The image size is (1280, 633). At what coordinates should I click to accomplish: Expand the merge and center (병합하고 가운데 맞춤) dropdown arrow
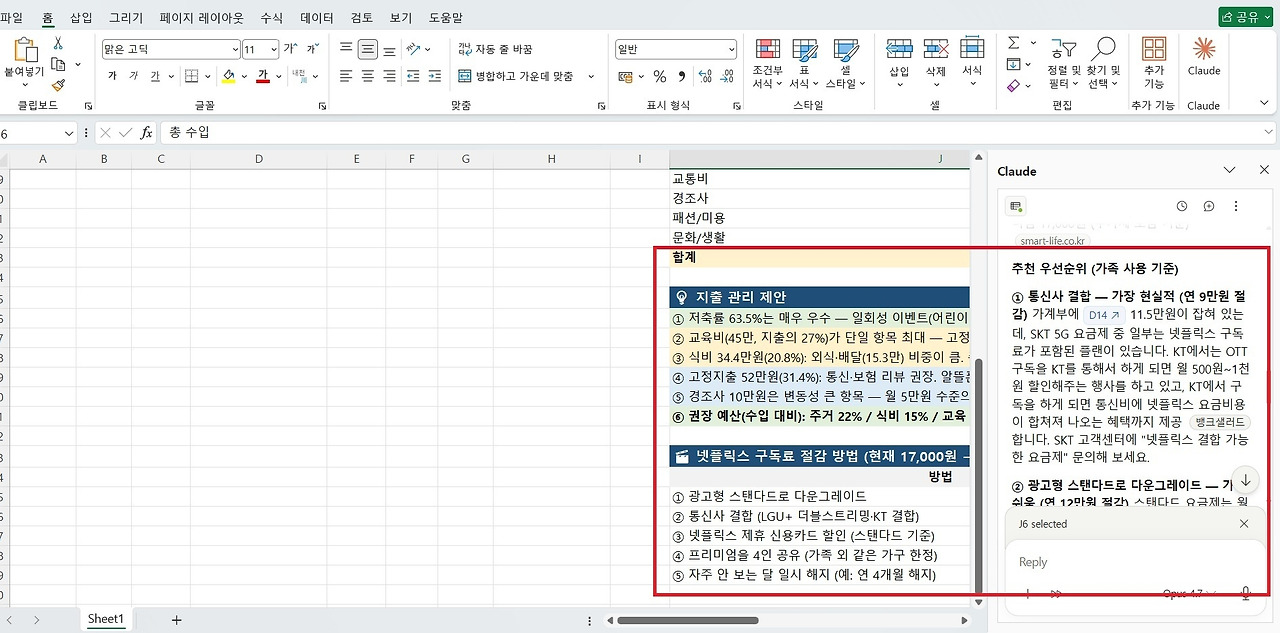click(590, 76)
